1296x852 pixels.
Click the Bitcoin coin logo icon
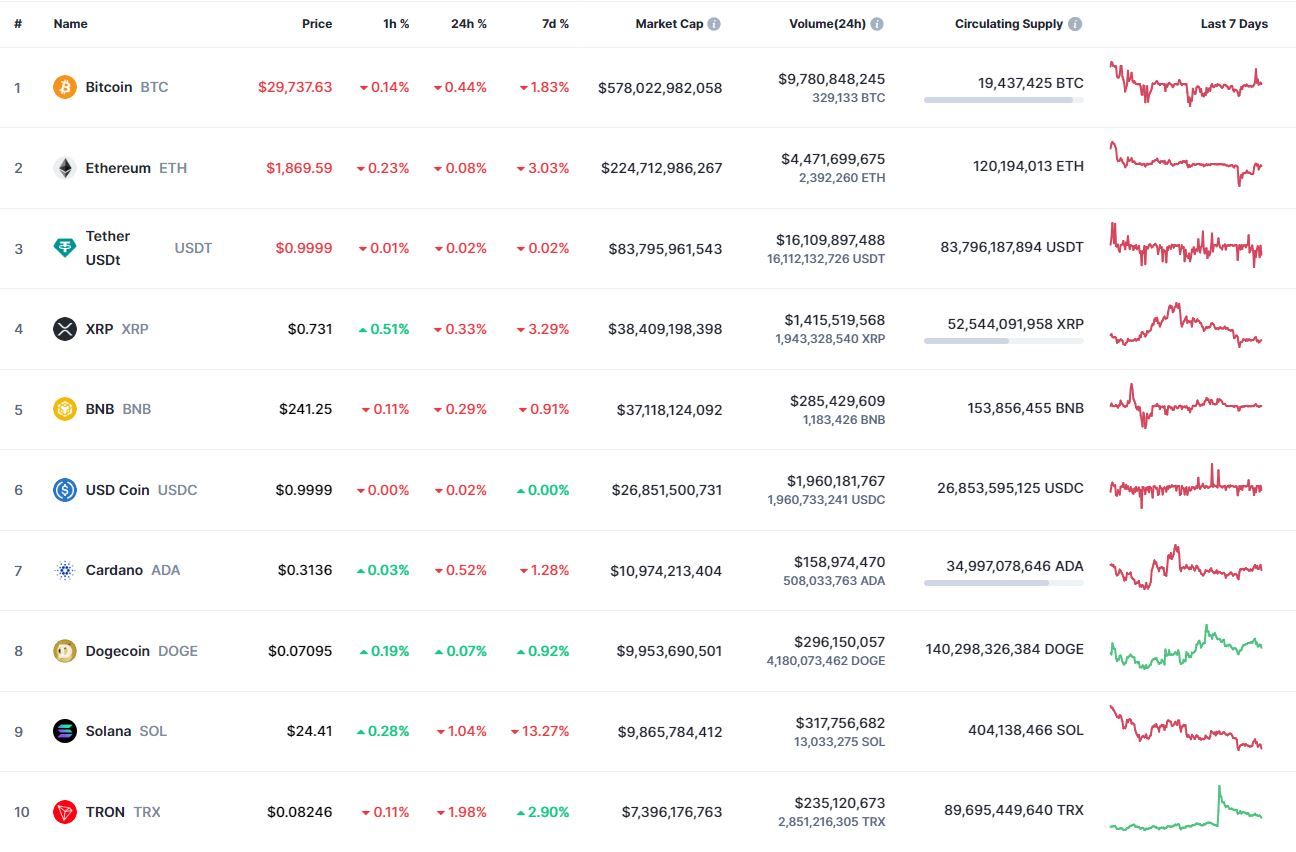(x=65, y=87)
